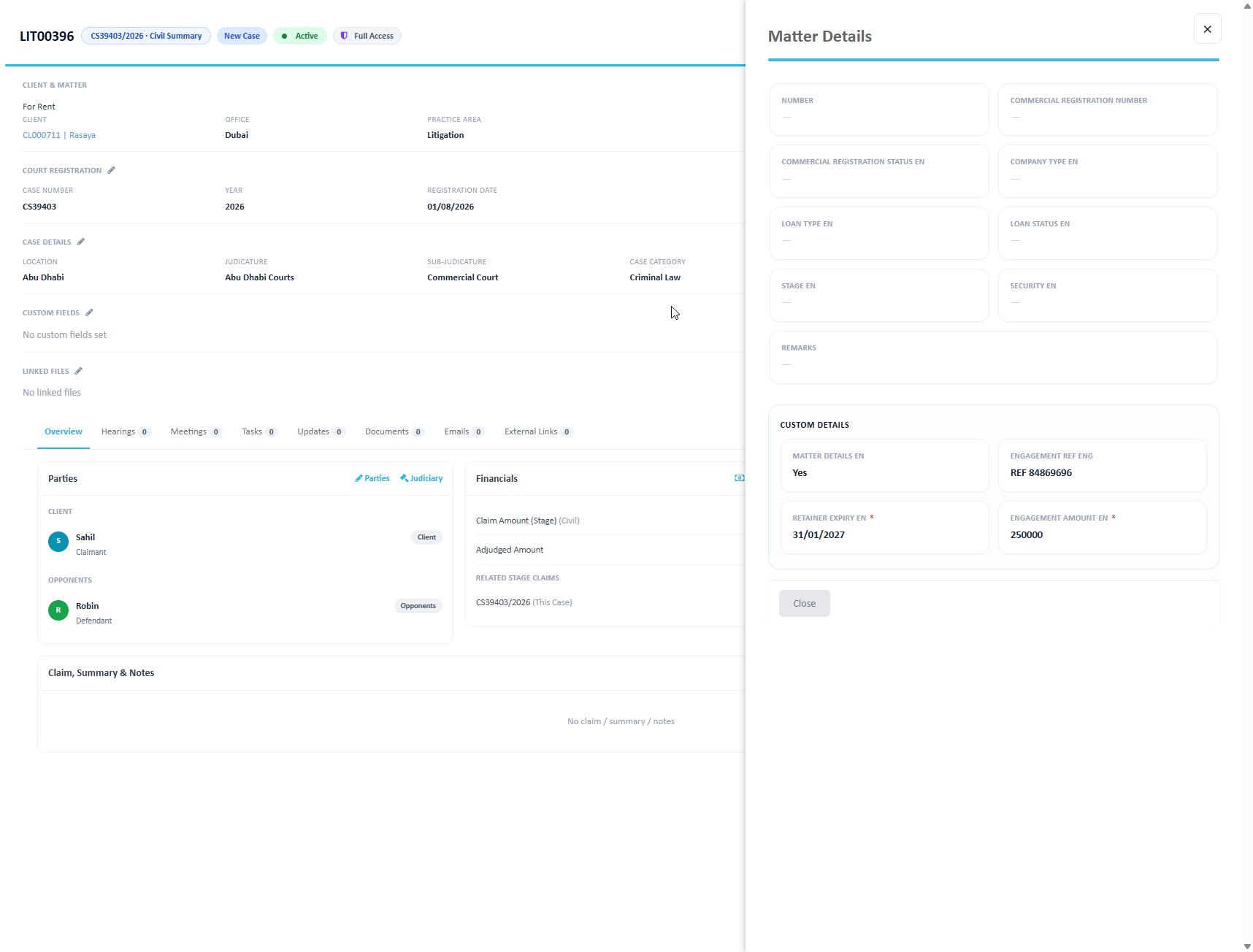Image resolution: width=1253 pixels, height=952 pixels.
Task: Click the Adjudged Amount row
Action: point(610,550)
